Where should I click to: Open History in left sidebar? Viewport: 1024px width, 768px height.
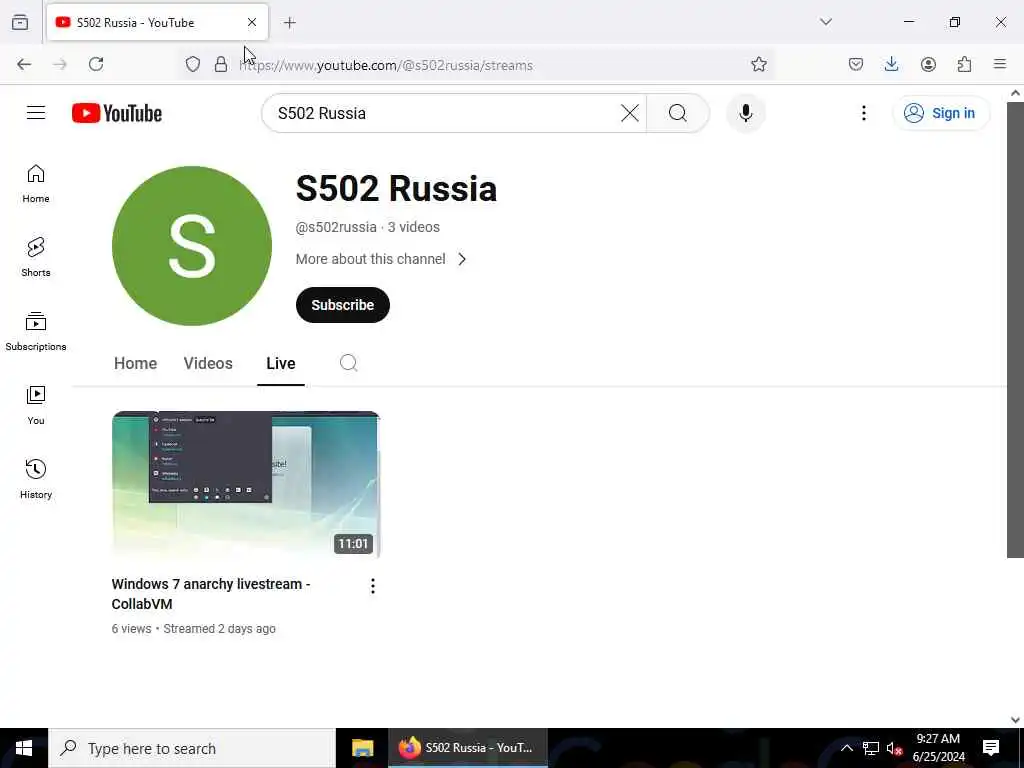click(x=36, y=479)
